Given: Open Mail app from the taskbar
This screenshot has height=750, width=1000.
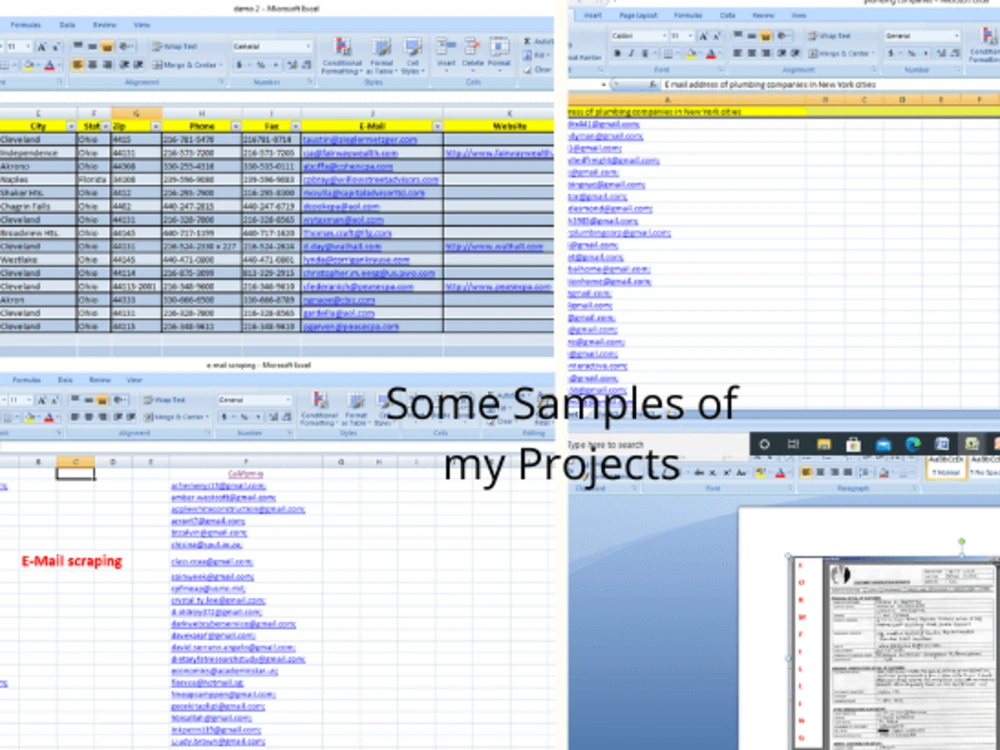Looking at the screenshot, I should (883, 444).
